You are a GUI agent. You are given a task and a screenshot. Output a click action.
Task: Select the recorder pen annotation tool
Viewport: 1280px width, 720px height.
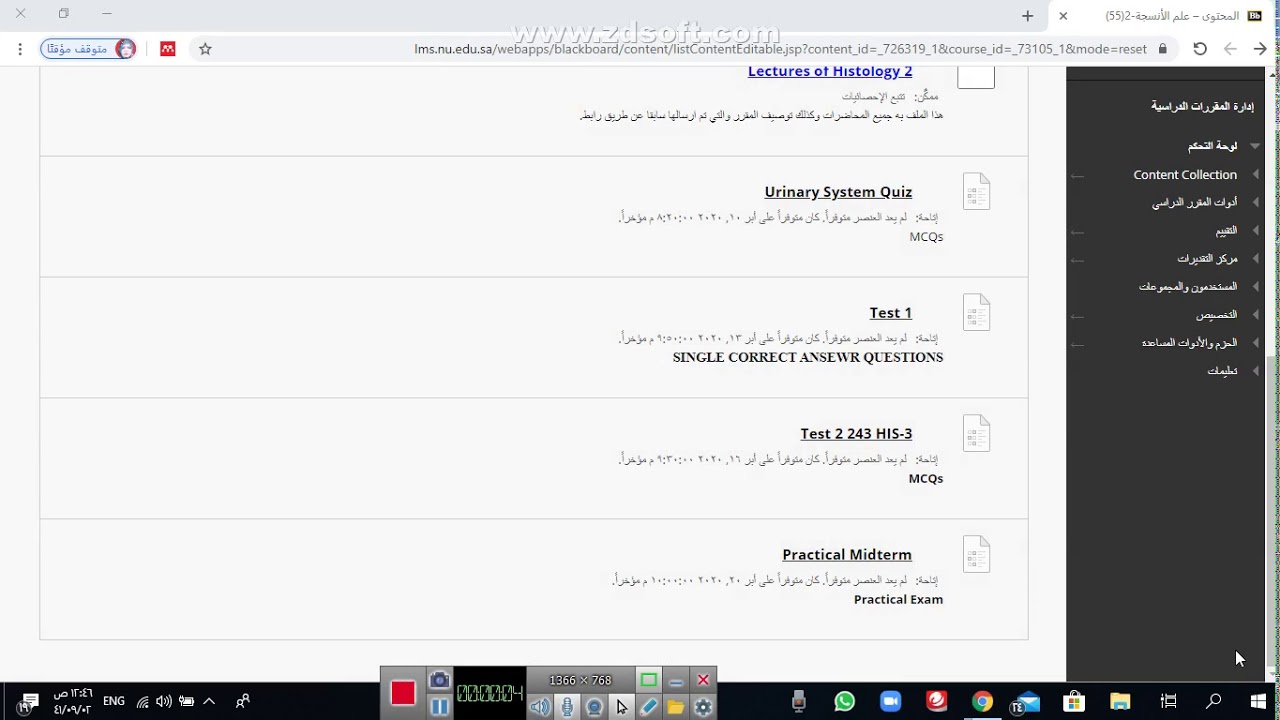tap(648, 707)
